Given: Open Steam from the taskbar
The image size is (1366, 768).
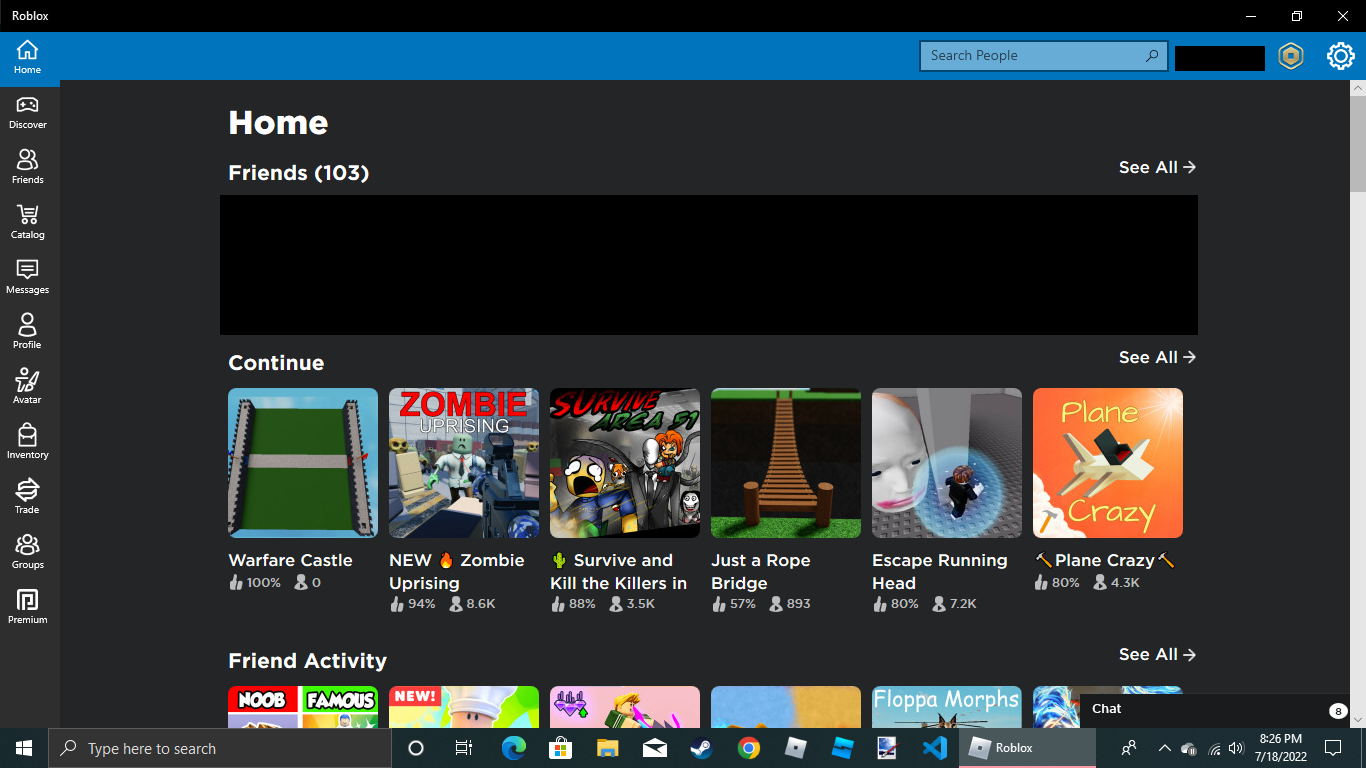Looking at the screenshot, I should (702, 748).
